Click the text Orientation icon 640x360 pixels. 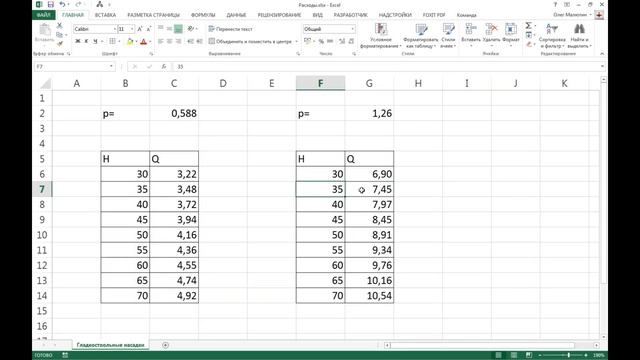(x=190, y=29)
